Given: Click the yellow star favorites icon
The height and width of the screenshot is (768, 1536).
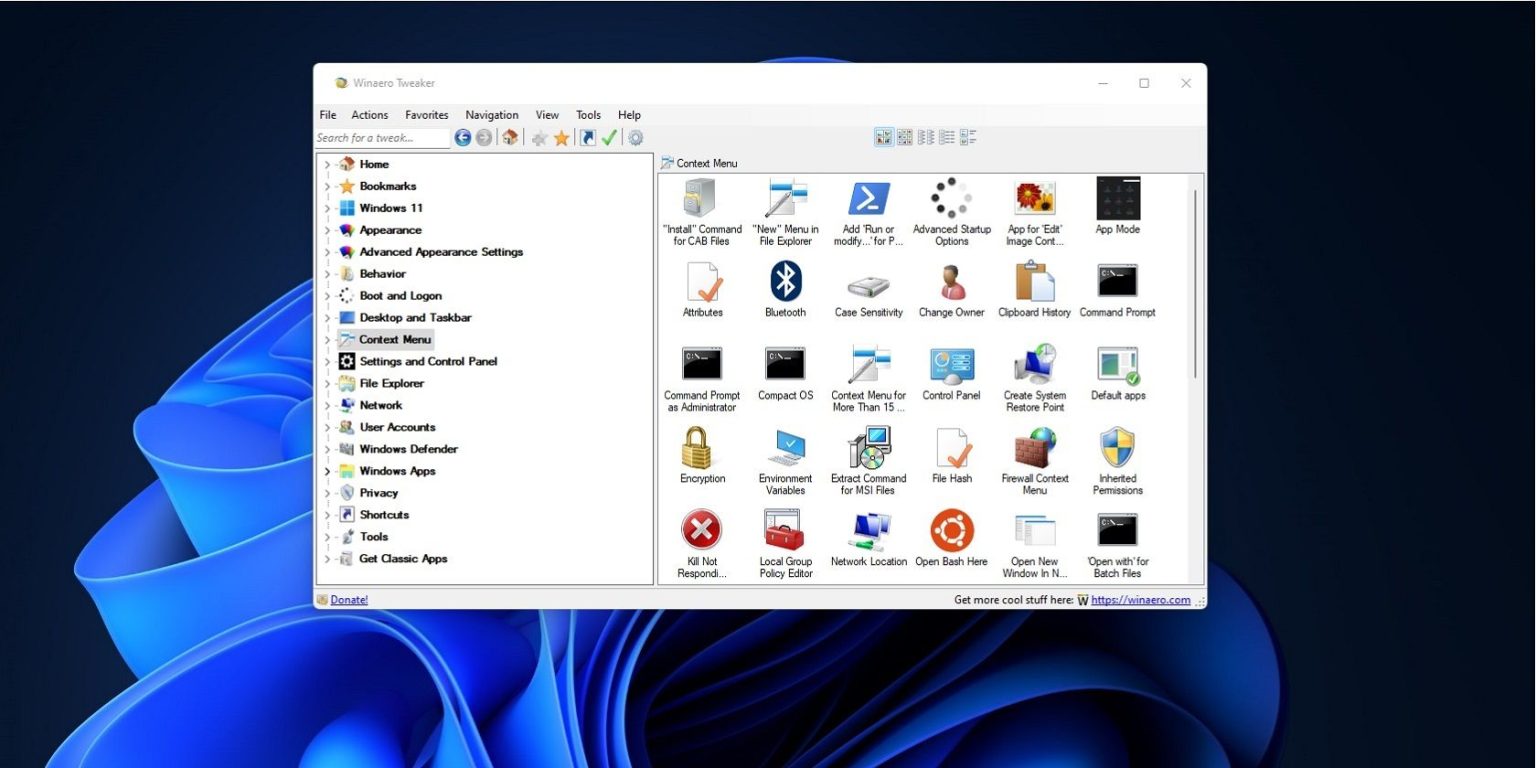Looking at the screenshot, I should click(x=561, y=137).
